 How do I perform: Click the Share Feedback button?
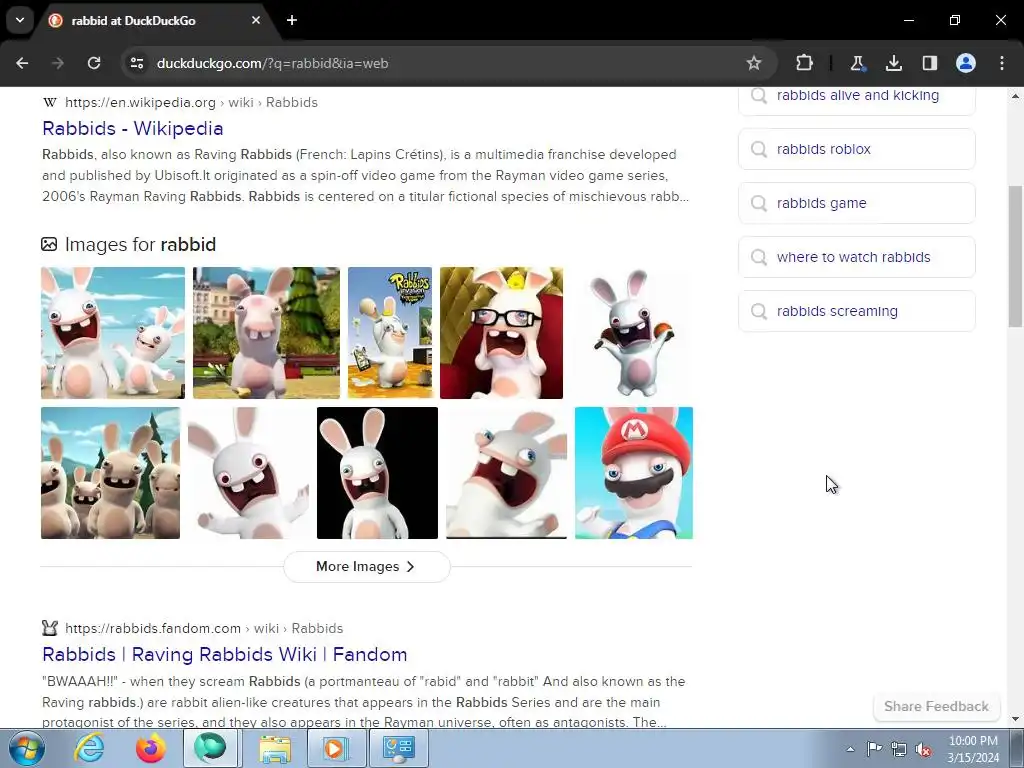tap(936, 706)
